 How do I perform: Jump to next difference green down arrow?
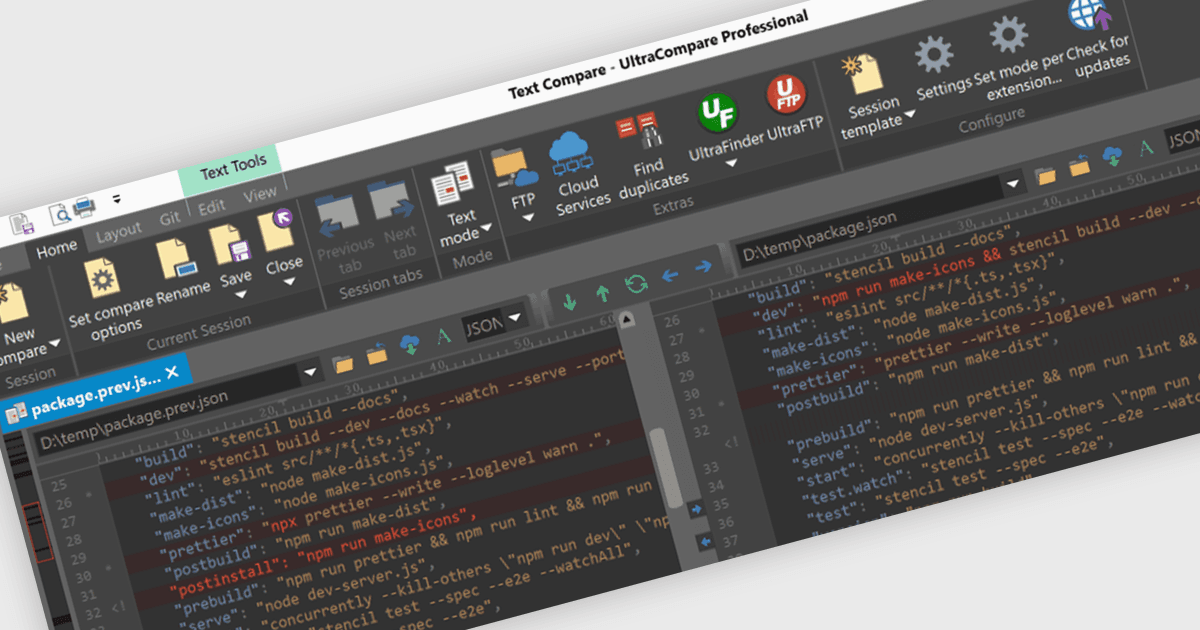pos(570,302)
